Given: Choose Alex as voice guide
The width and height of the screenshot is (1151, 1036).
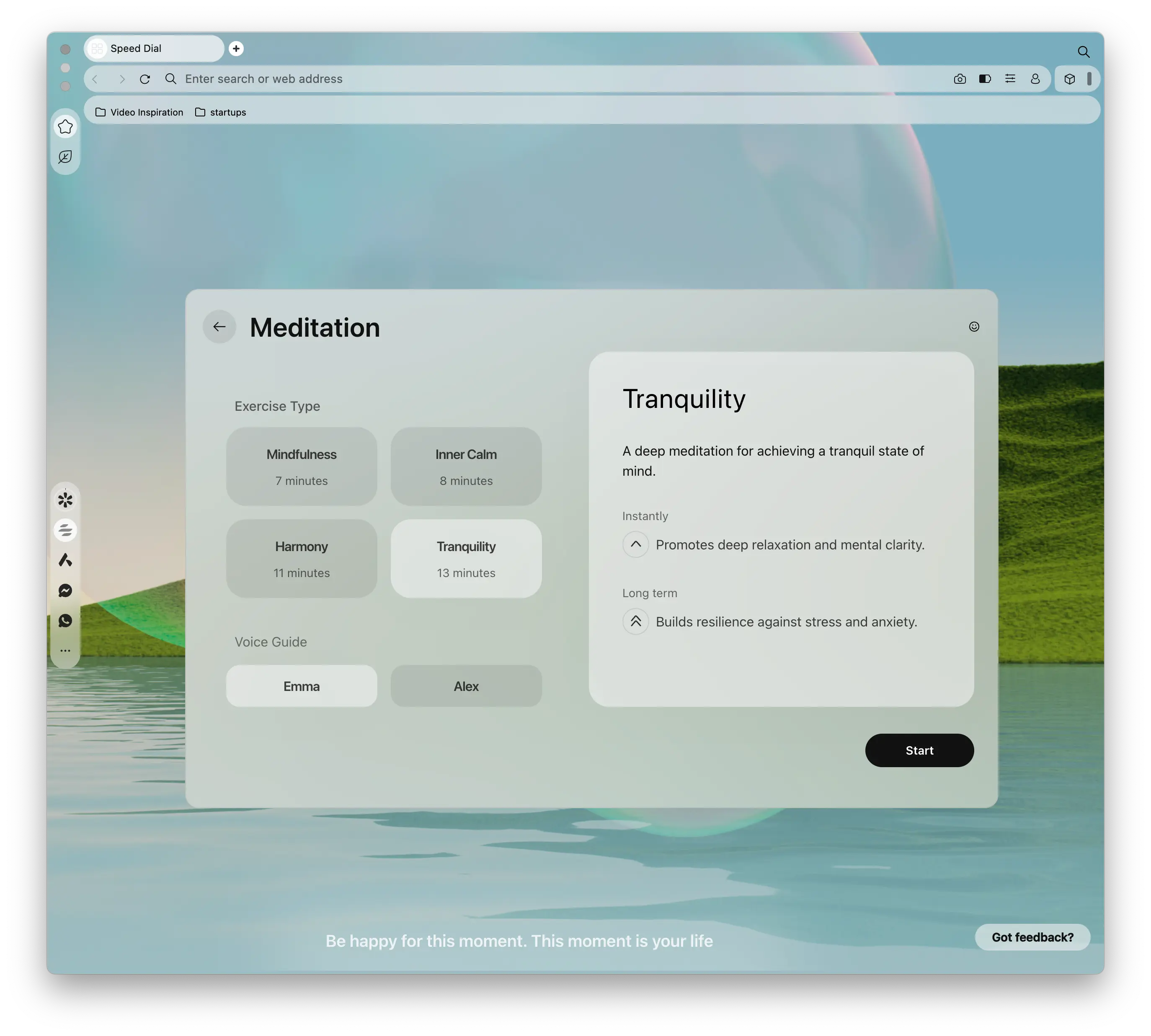Looking at the screenshot, I should [466, 686].
